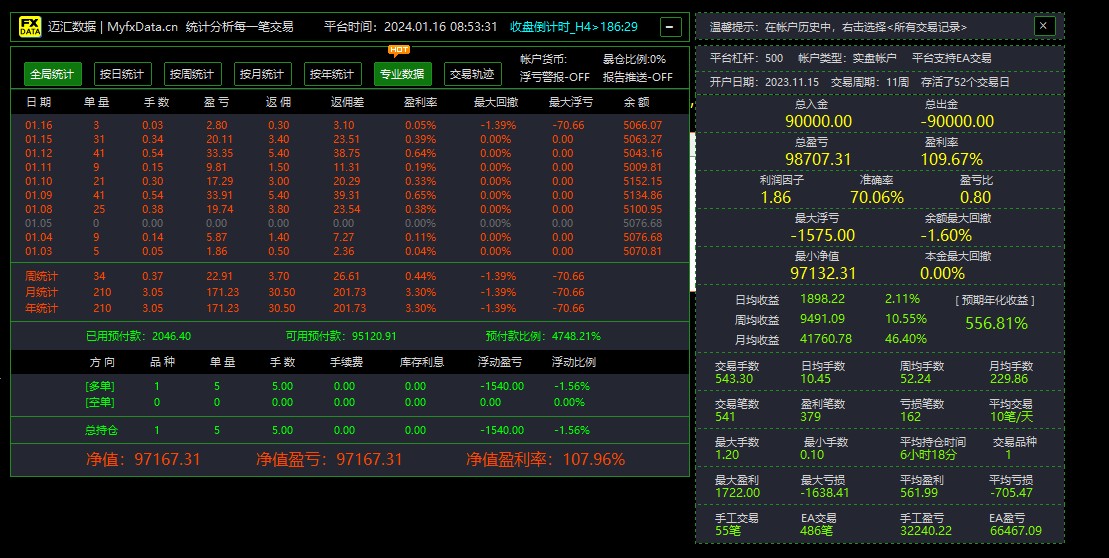This screenshot has height=558, width=1109.
Task: Click 可用预付款: 95120.91
Action: coord(341,336)
